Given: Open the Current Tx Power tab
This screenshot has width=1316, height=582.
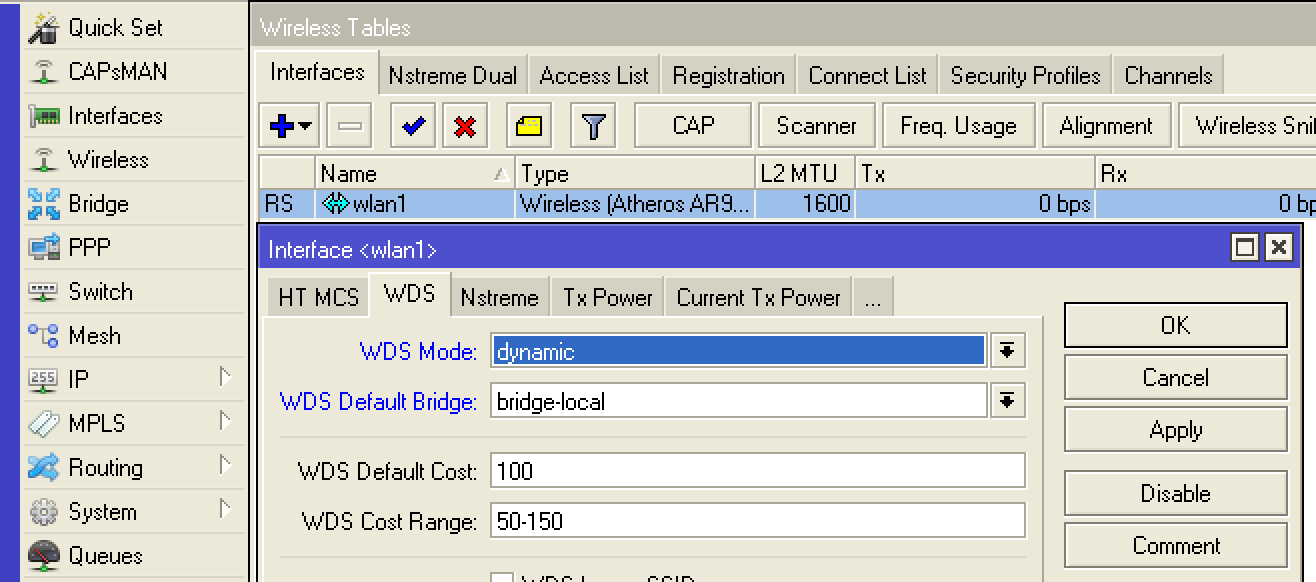Looking at the screenshot, I should click(758, 298).
